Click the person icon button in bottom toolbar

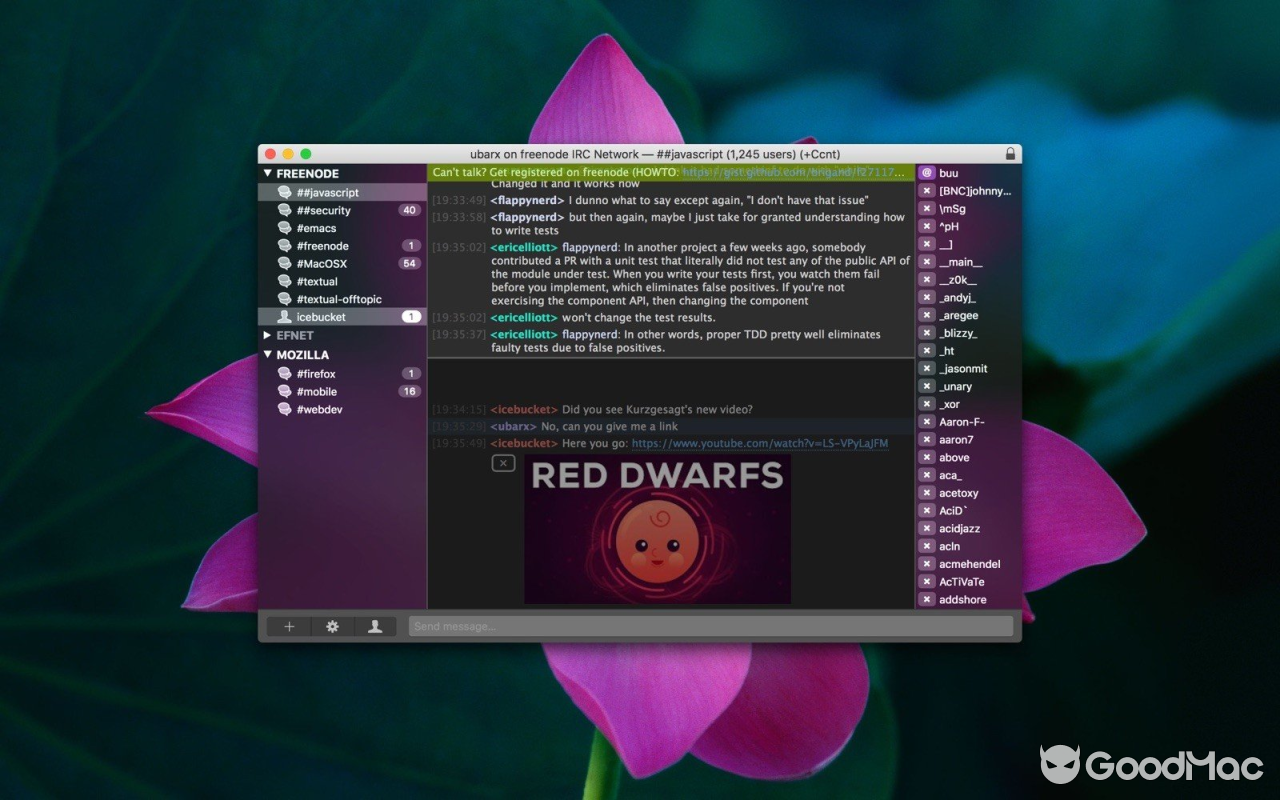[x=375, y=626]
